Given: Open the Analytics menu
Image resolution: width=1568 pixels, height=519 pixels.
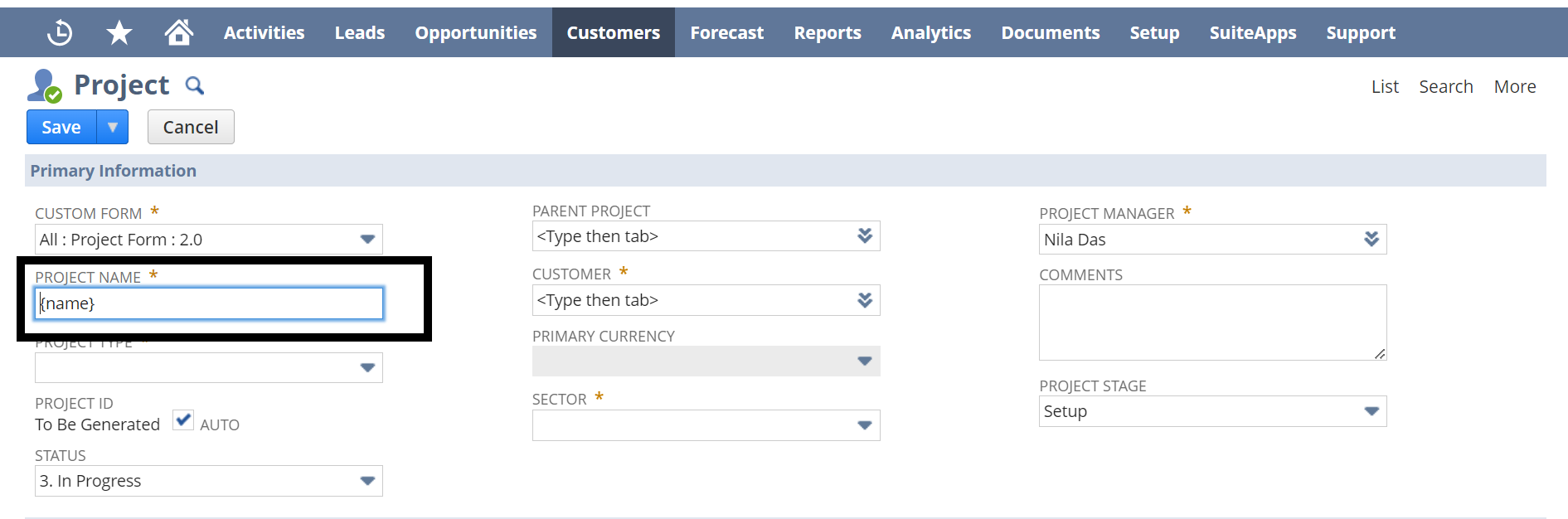Looking at the screenshot, I should coord(931,32).
